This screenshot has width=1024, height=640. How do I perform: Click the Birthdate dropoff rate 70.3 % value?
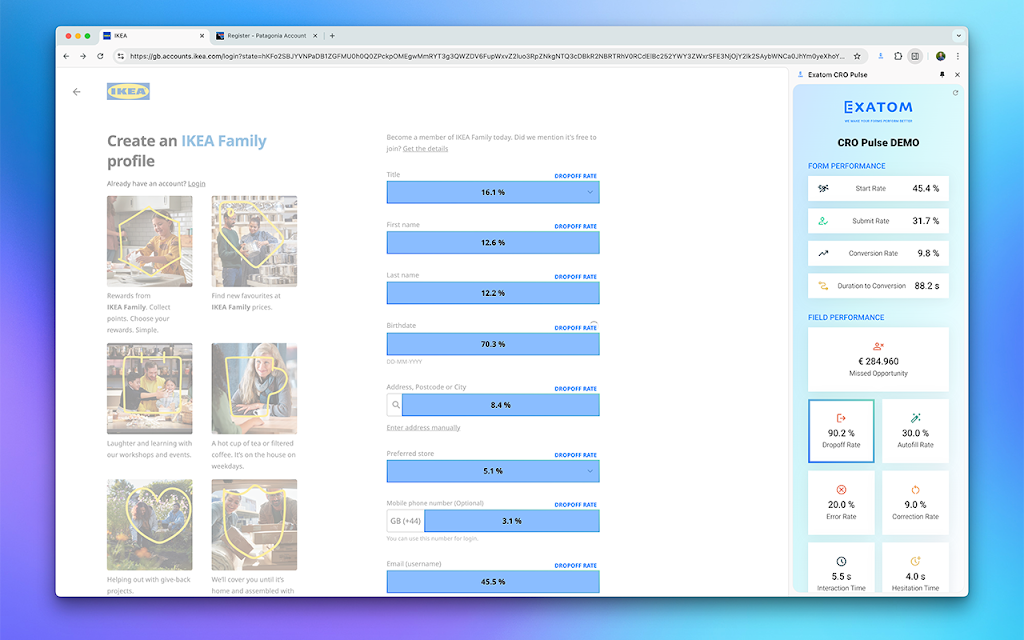[x=493, y=344]
